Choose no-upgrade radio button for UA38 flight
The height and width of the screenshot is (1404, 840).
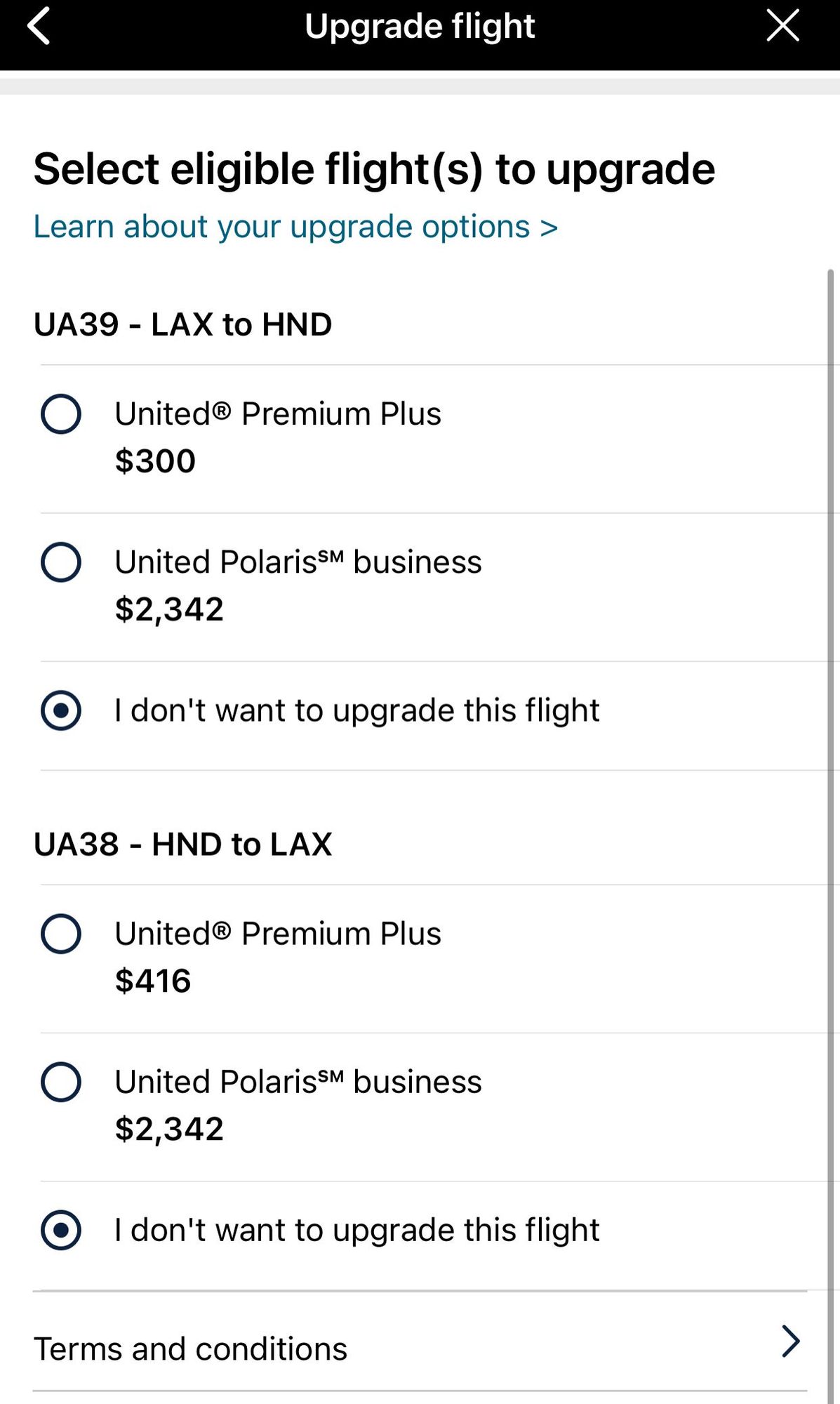click(61, 1230)
